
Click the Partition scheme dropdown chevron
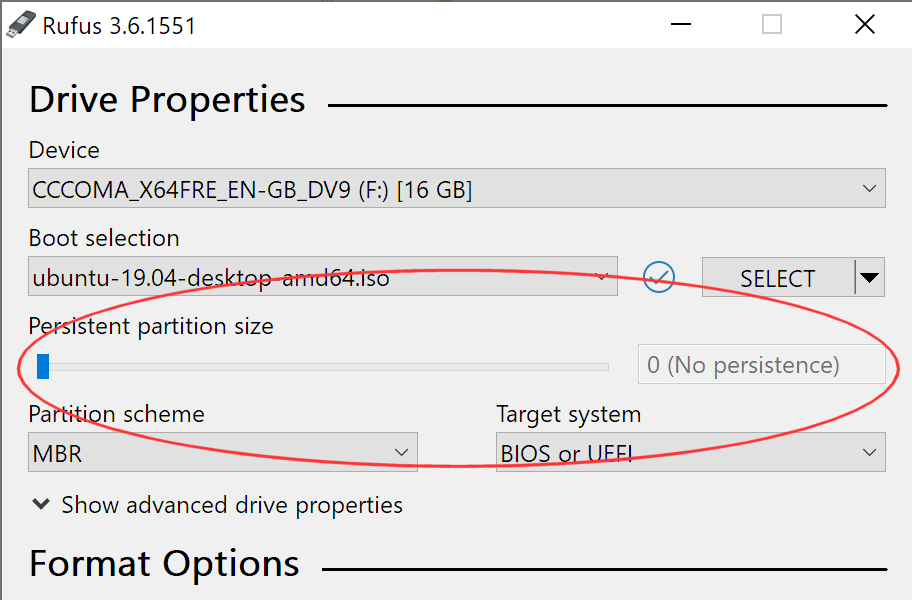pos(401,452)
